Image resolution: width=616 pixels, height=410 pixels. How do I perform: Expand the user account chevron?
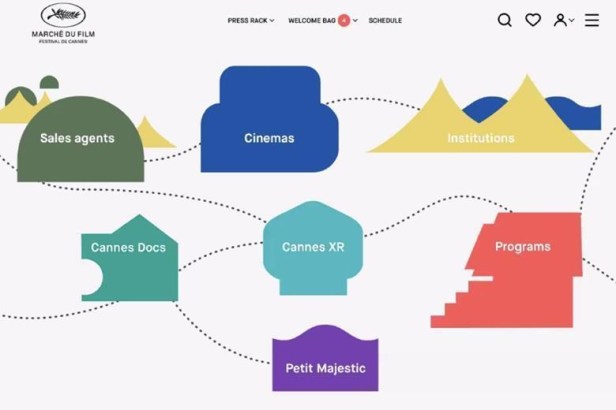[x=571, y=21]
